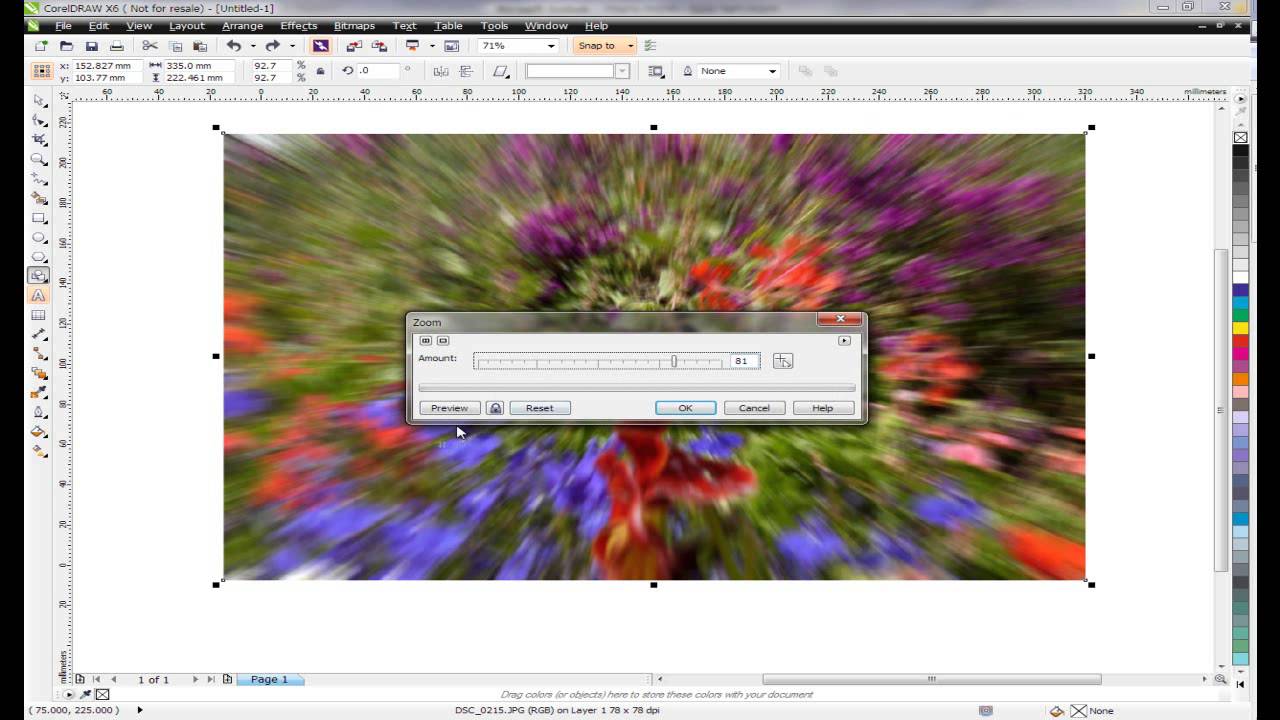
Task: Cancel the Zoom dialog
Action: pyautogui.click(x=754, y=408)
